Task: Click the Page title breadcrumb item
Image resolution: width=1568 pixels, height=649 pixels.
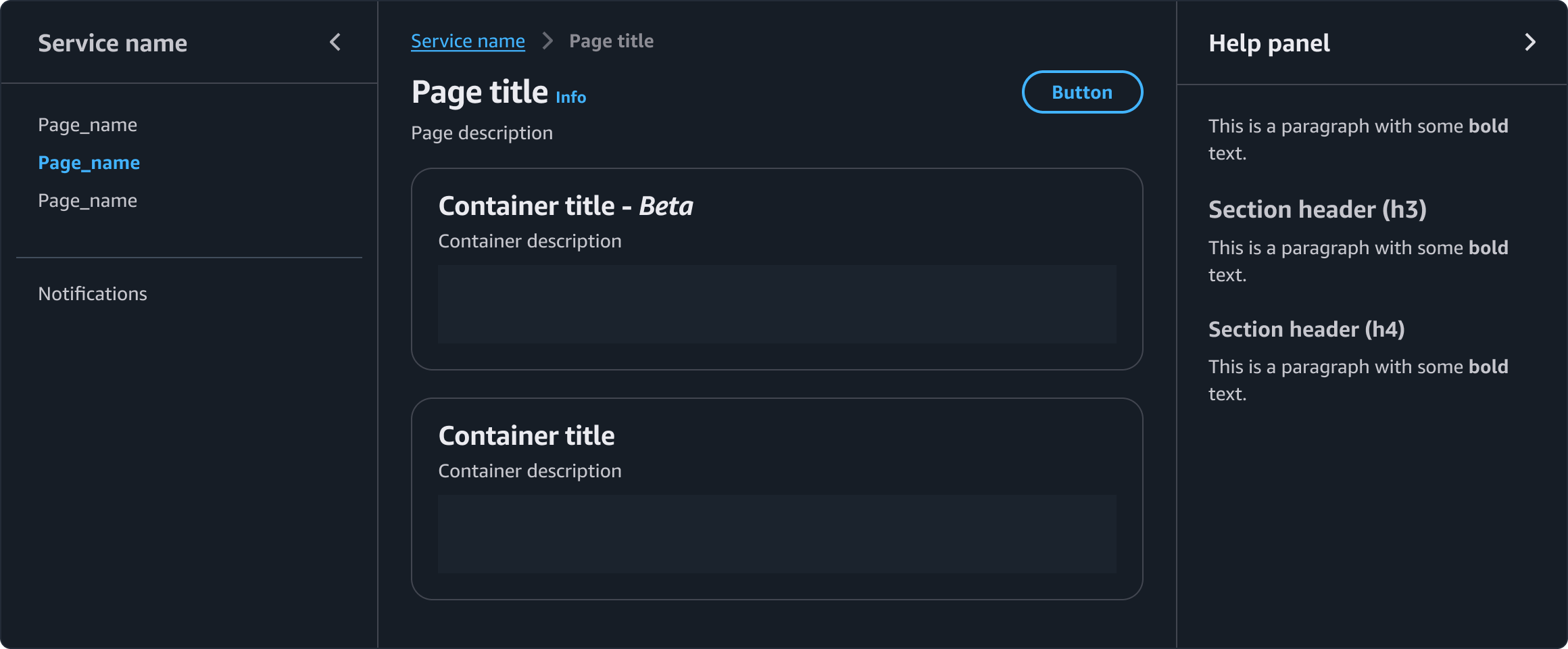Action: [611, 41]
